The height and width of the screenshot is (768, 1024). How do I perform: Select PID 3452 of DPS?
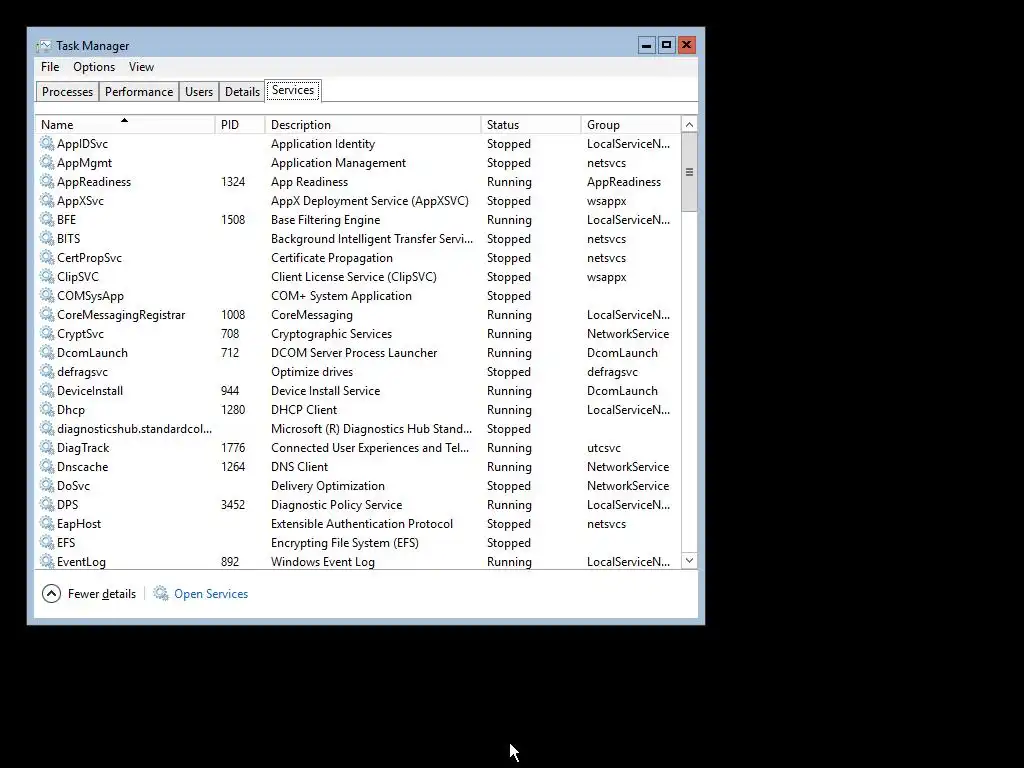tap(233, 505)
